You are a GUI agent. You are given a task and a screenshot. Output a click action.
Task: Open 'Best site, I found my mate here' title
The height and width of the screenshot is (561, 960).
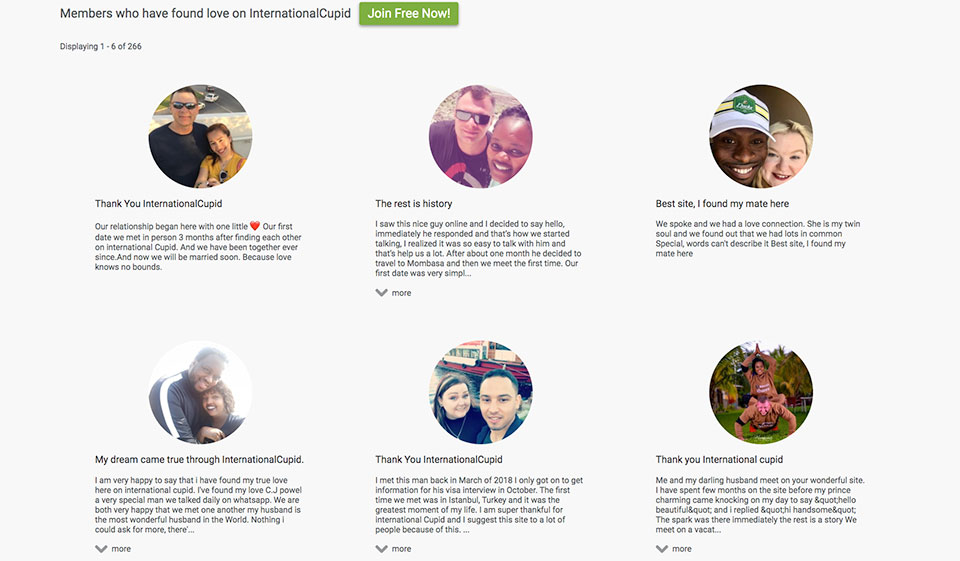(722, 204)
